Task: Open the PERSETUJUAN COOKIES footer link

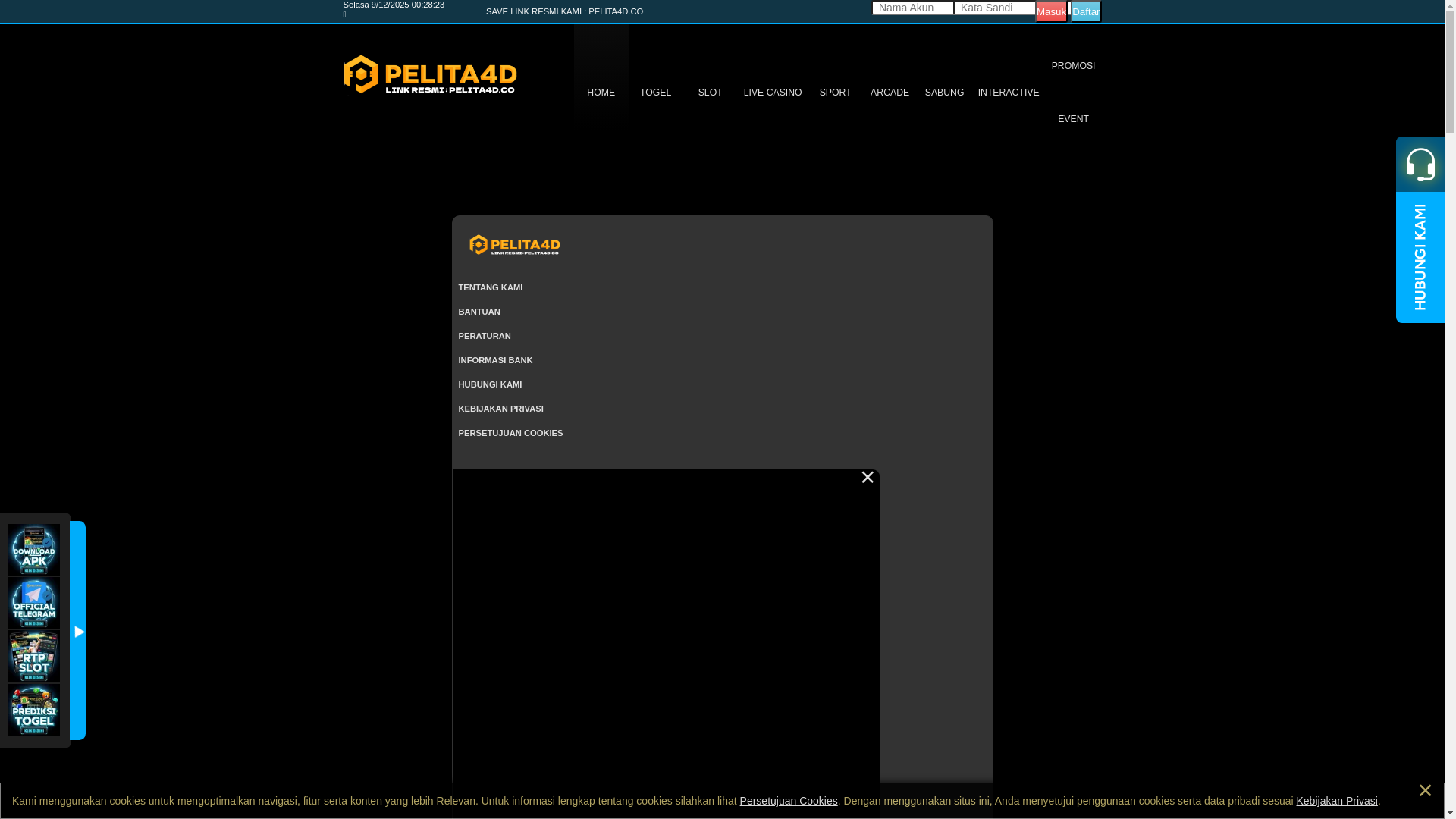Action: (510, 433)
